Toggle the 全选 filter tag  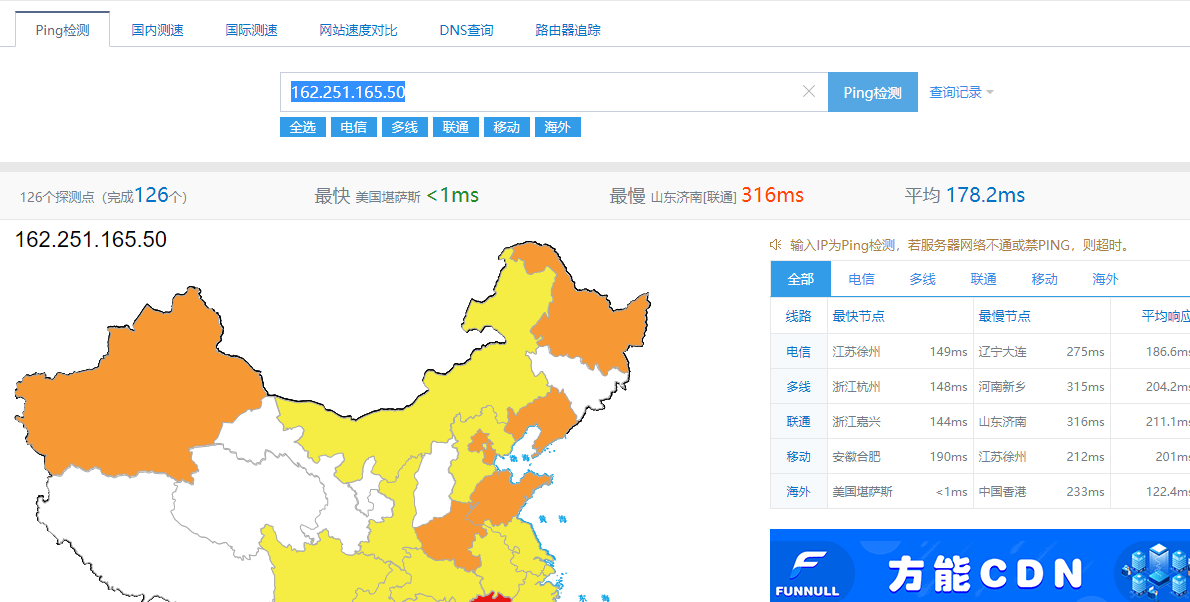tap(302, 127)
